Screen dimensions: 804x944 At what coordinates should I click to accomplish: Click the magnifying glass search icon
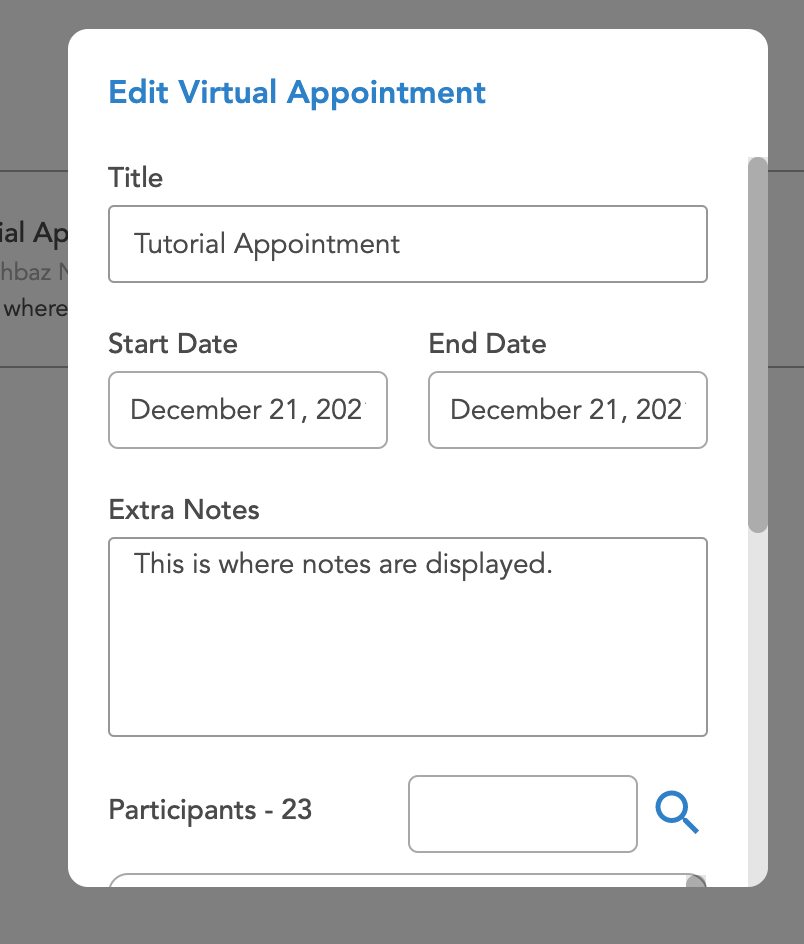coord(677,813)
